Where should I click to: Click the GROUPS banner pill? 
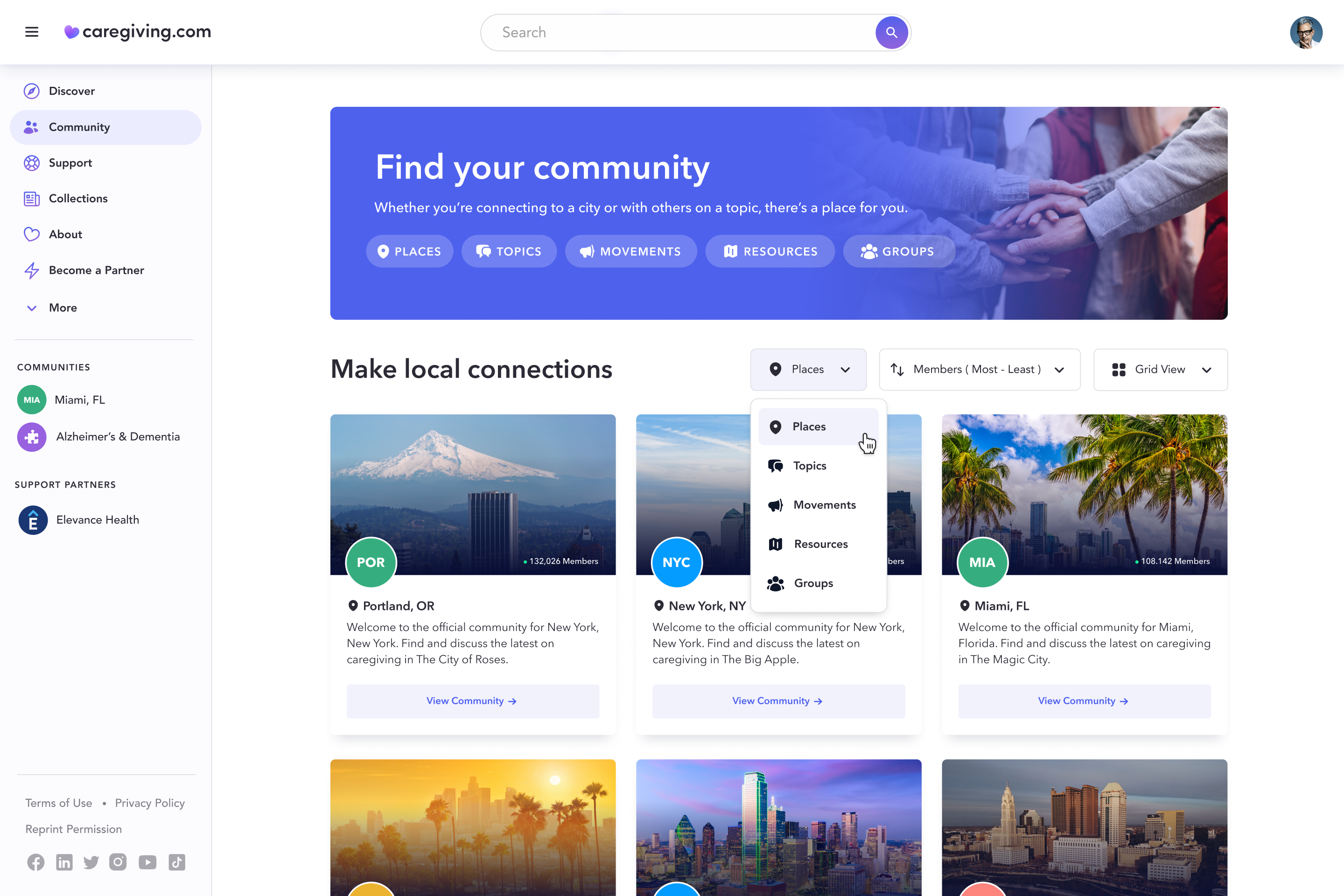click(899, 252)
